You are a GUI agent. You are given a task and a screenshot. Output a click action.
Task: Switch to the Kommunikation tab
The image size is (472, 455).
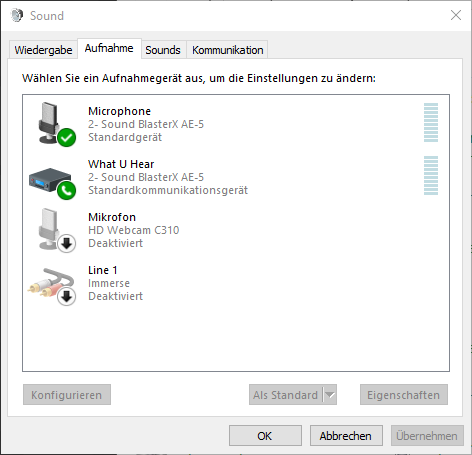[228, 50]
